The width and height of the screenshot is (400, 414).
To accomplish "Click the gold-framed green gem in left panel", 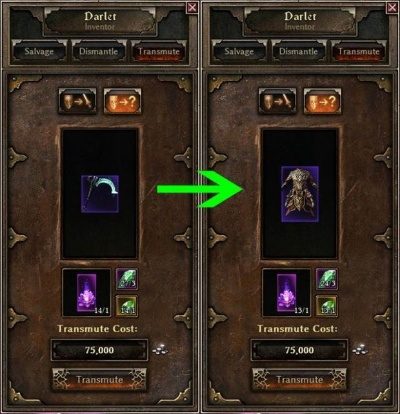I will tap(127, 306).
